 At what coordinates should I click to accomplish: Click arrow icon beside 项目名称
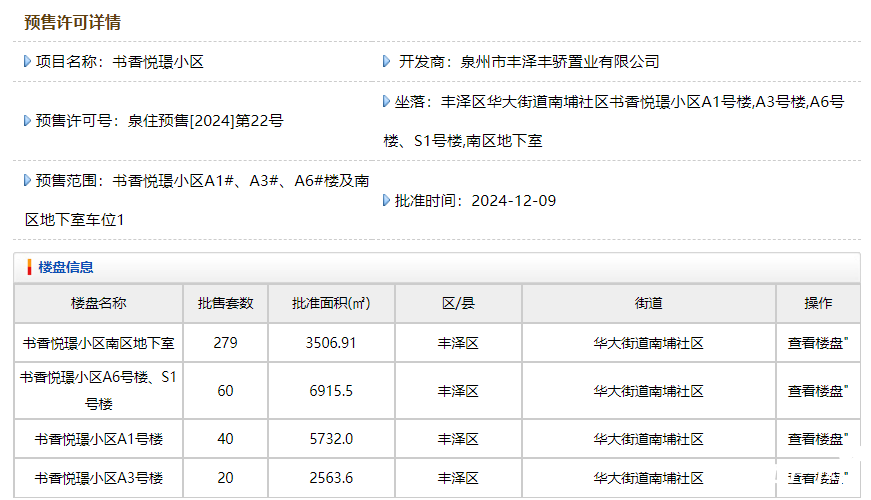[x=27, y=61]
